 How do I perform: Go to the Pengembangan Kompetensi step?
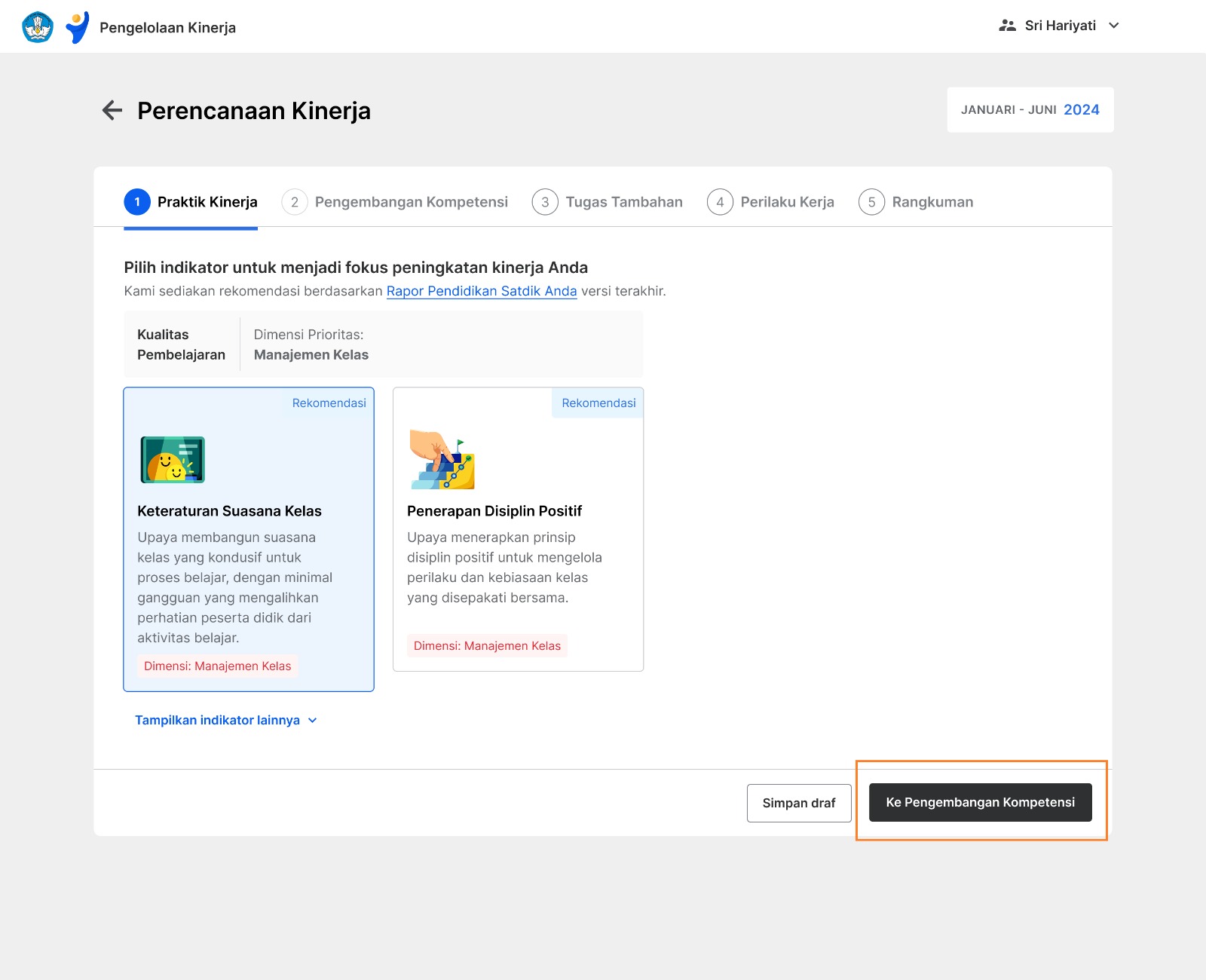point(395,202)
